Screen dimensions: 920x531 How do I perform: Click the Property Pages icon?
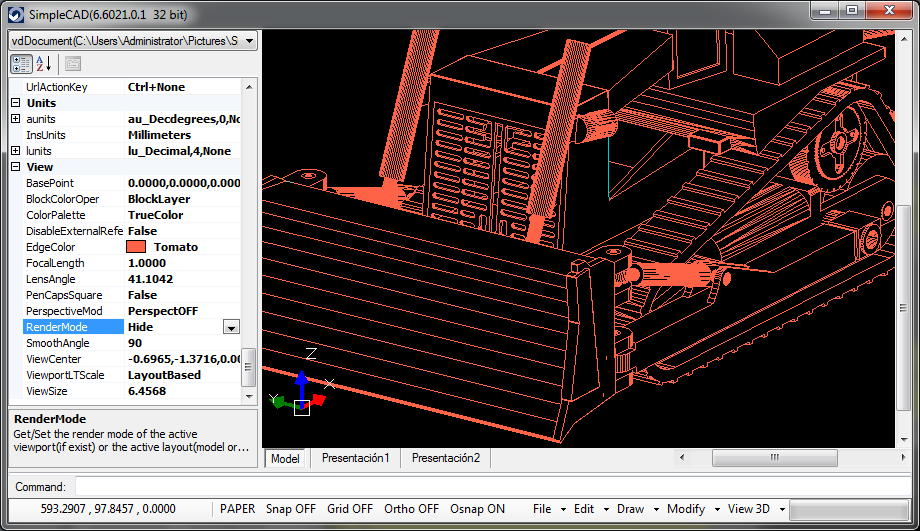[x=73, y=64]
